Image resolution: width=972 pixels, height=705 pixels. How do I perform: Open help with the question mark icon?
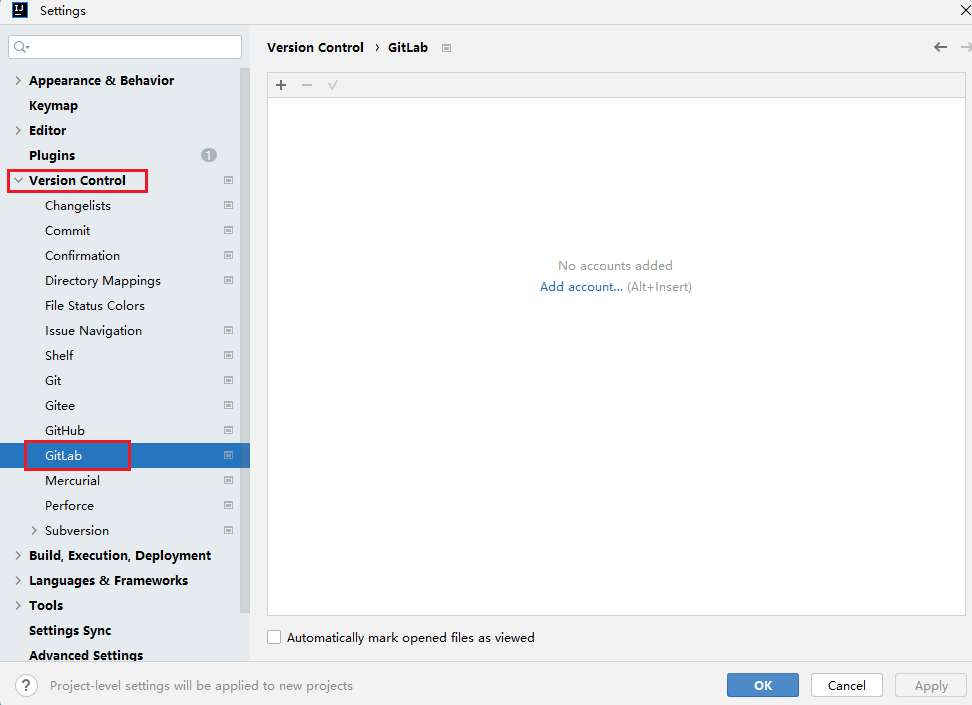click(x=25, y=685)
